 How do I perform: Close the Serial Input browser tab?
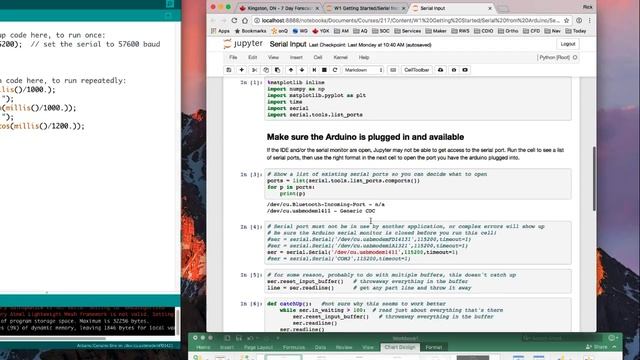coord(490,8)
